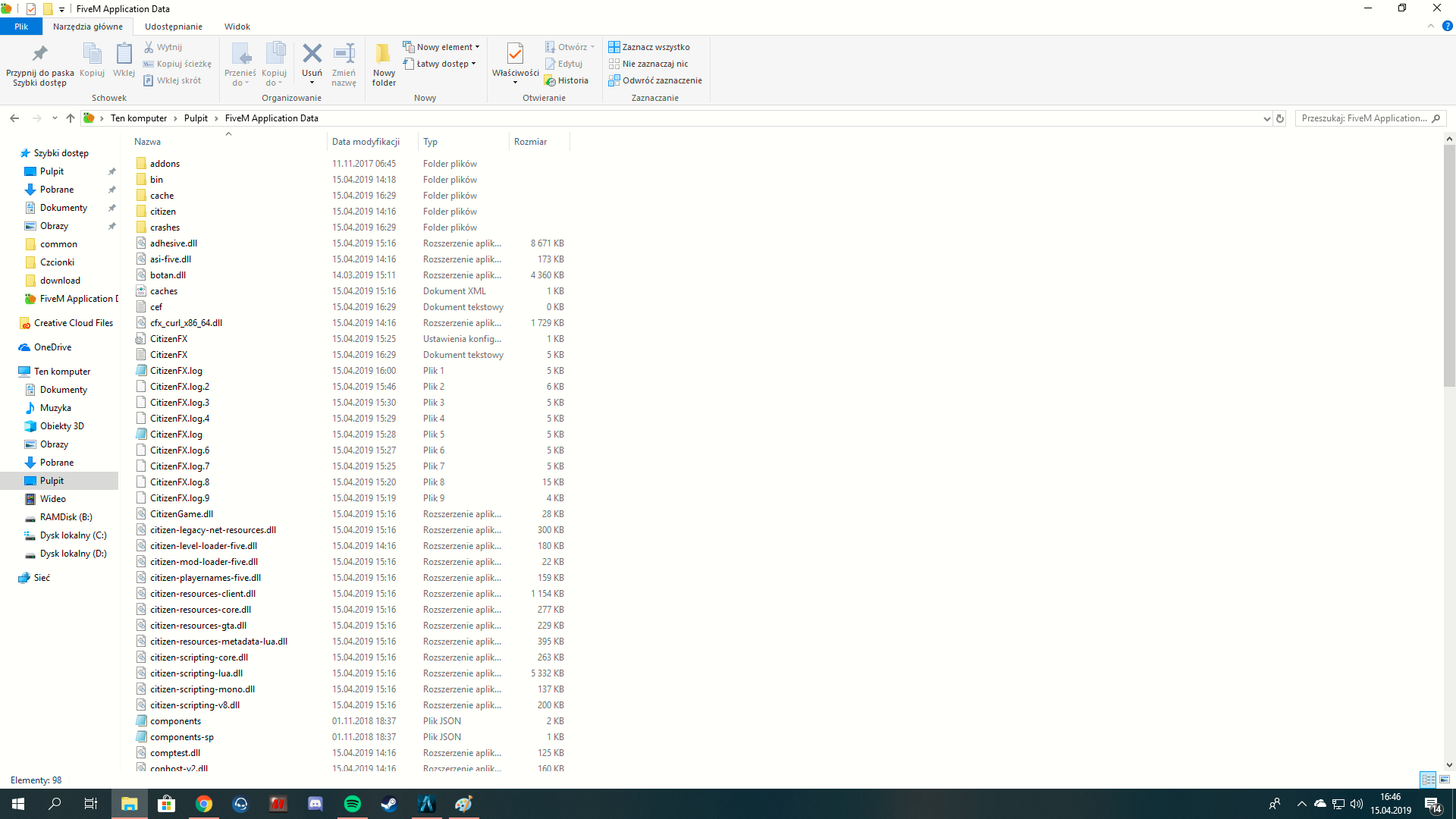Switch to large icons view in the status bar

1445,780
